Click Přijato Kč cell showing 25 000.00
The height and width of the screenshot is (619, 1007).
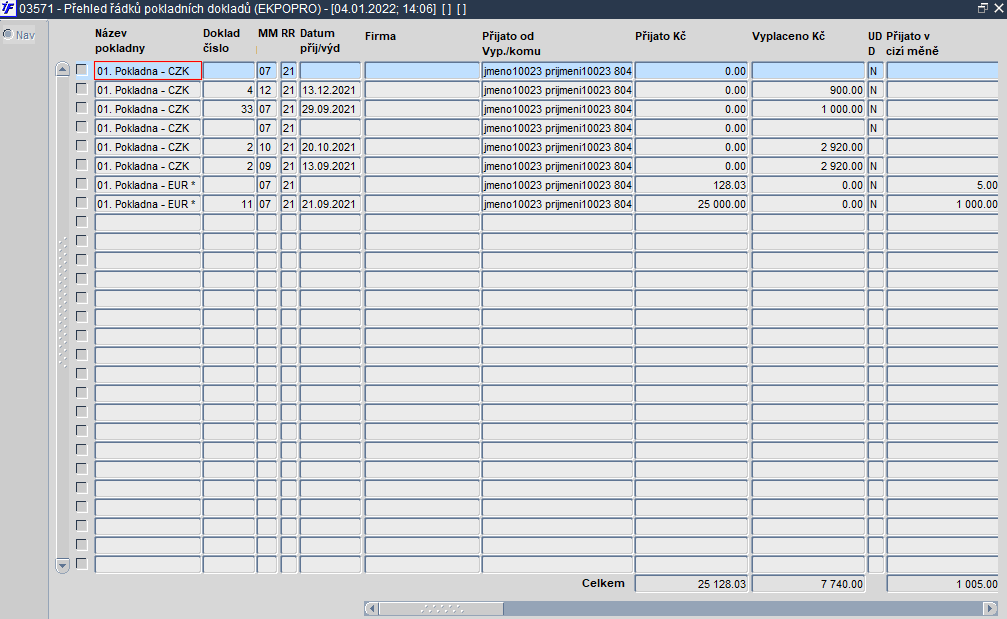[691, 204]
